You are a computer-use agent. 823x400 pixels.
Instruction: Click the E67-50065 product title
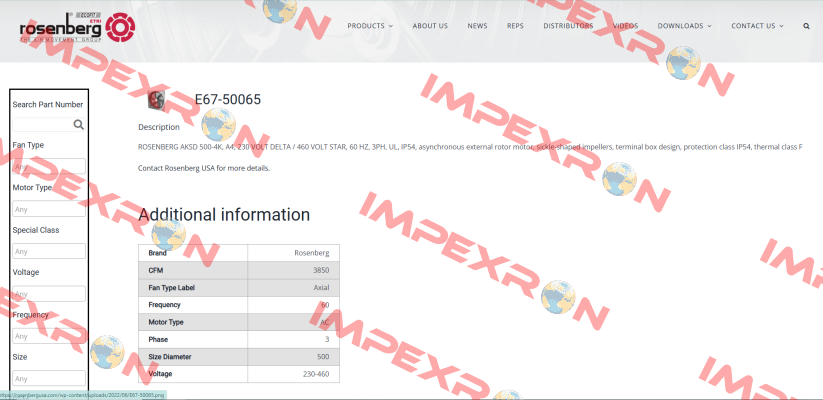click(x=228, y=99)
